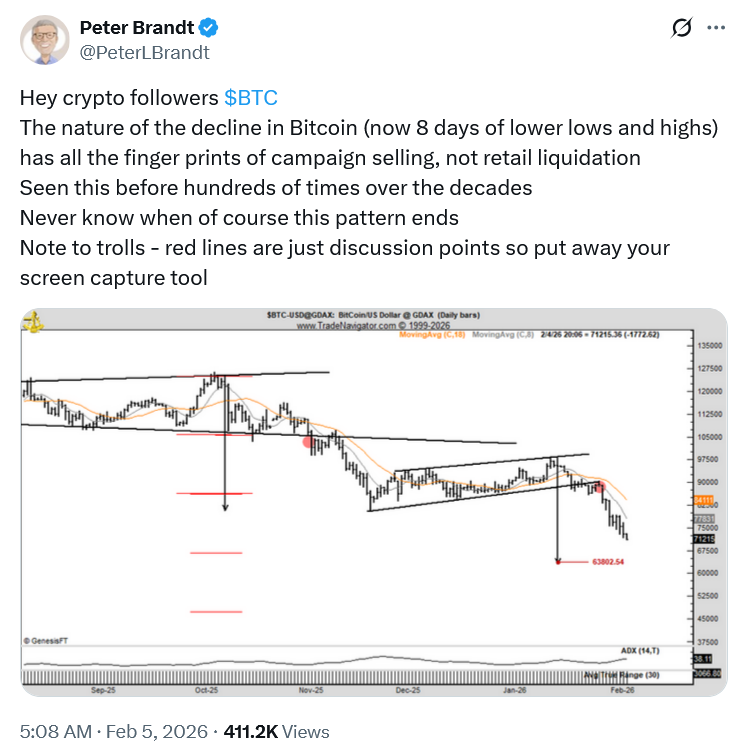The image size is (747, 743).
Task: Open the $BTC cashtag link
Action: (251, 98)
